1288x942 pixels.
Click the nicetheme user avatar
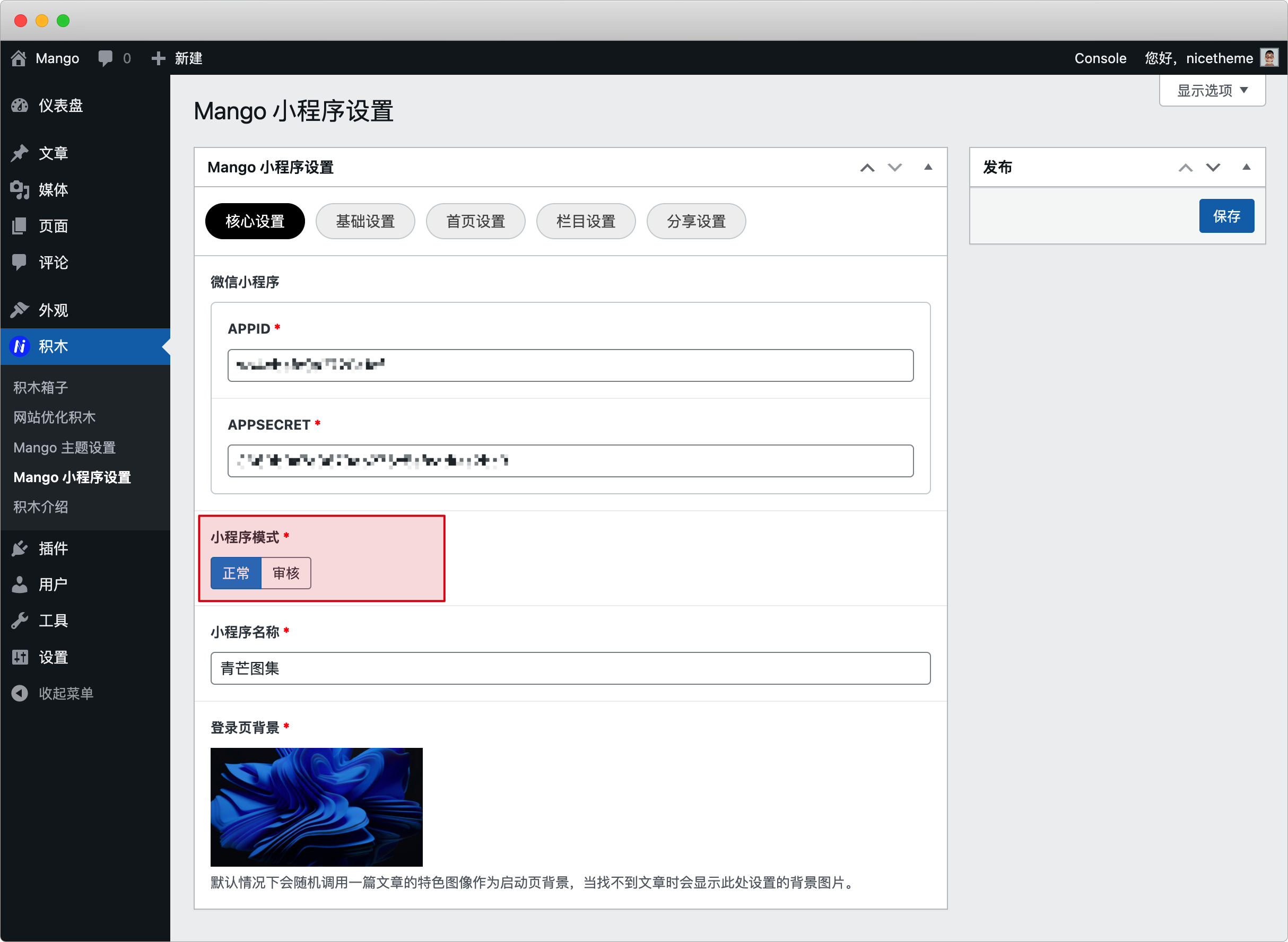click(x=1269, y=58)
